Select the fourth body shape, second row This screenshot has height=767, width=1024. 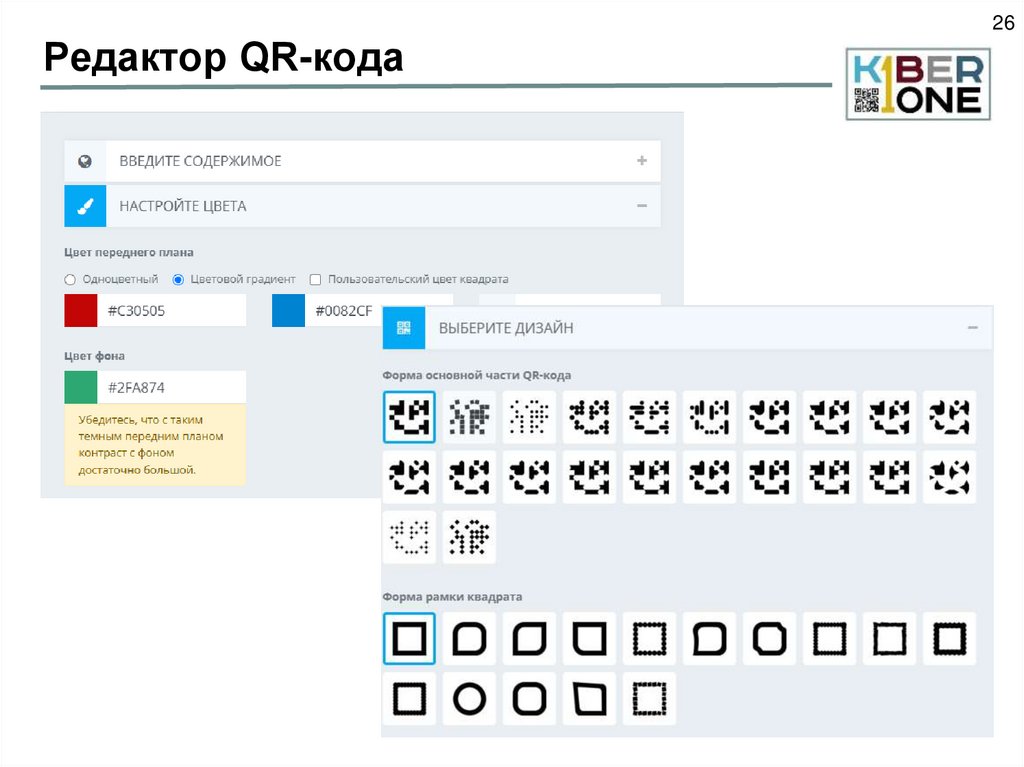[590, 477]
